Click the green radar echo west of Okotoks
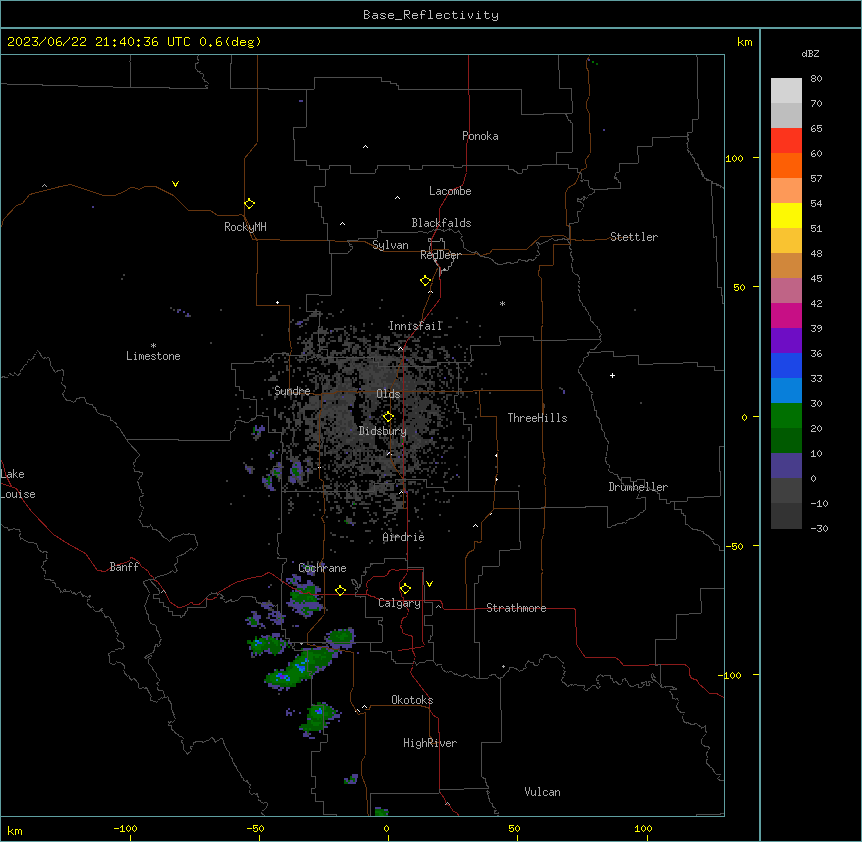 point(319,717)
